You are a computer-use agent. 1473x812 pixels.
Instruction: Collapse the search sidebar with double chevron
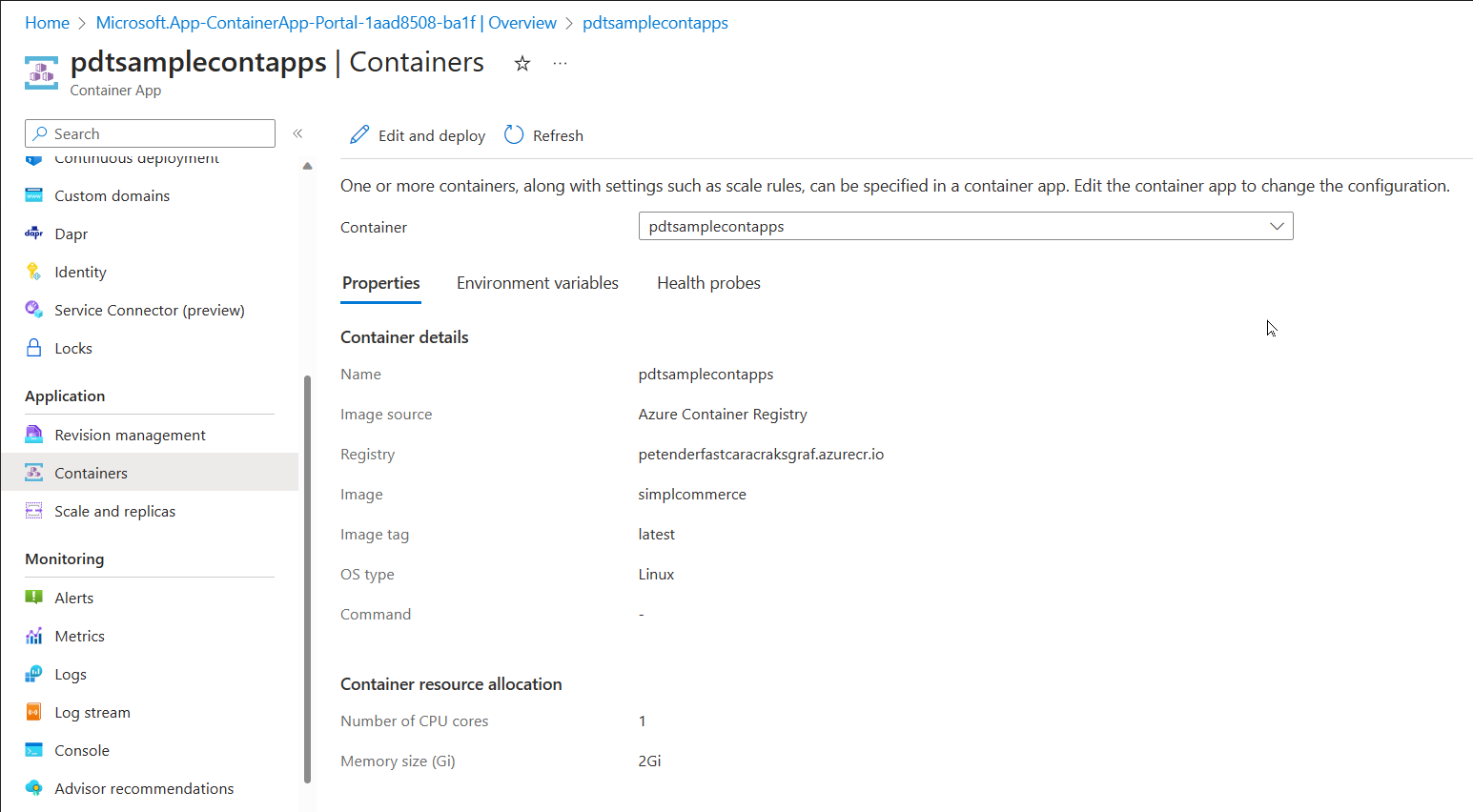297,133
